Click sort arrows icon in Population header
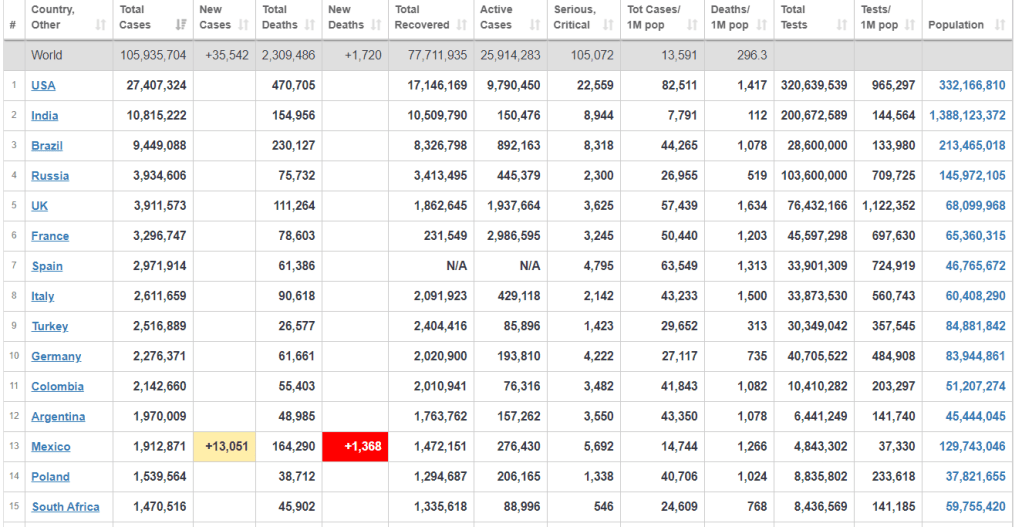This screenshot has width=1022, height=527. coord(1001,25)
